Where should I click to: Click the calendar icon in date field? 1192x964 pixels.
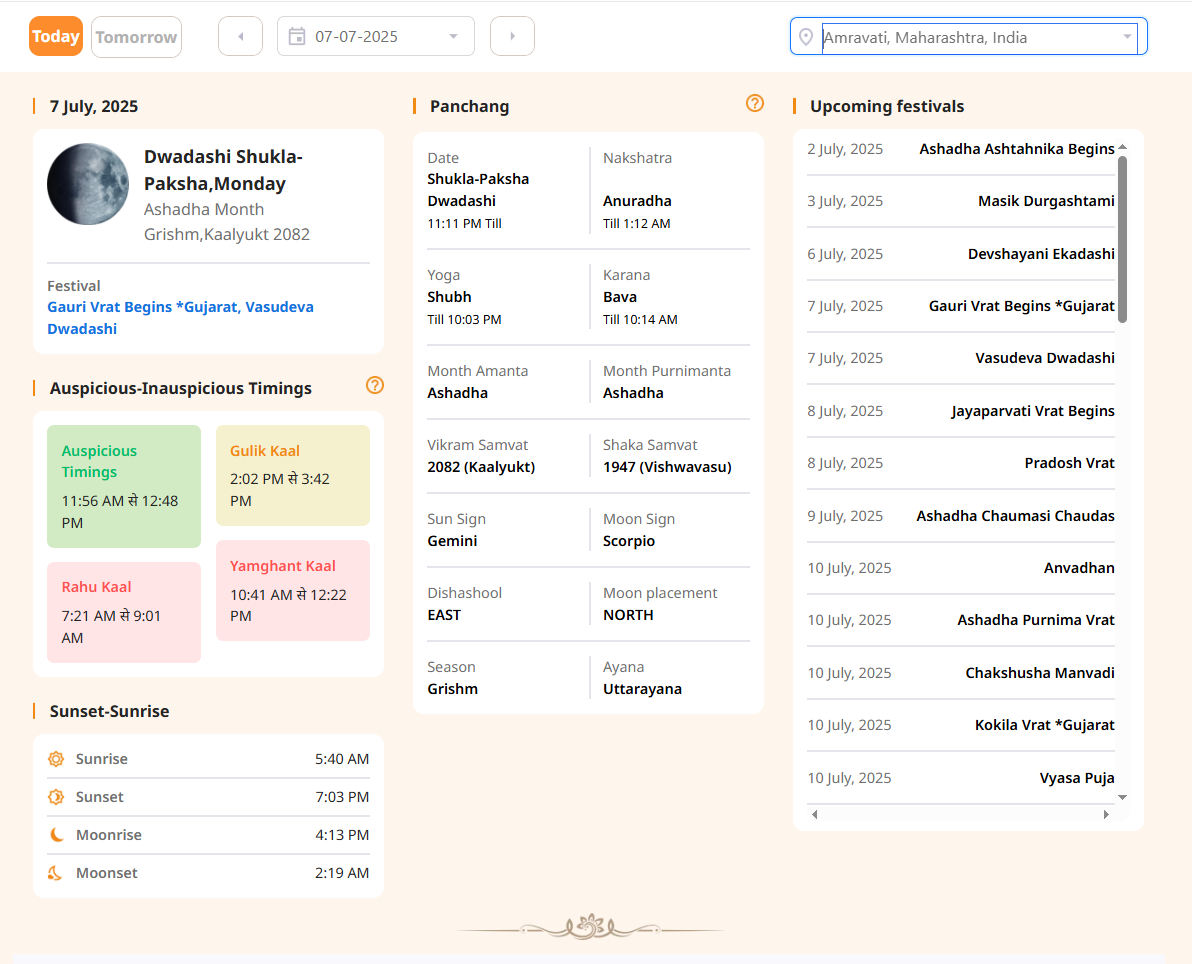point(297,37)
